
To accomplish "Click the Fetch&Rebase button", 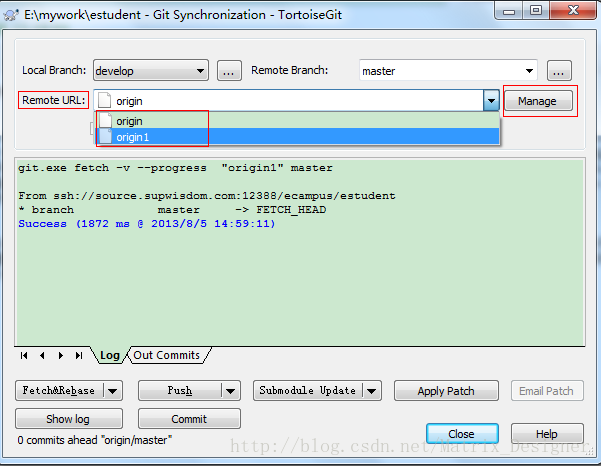I will [x=59, y=391].
